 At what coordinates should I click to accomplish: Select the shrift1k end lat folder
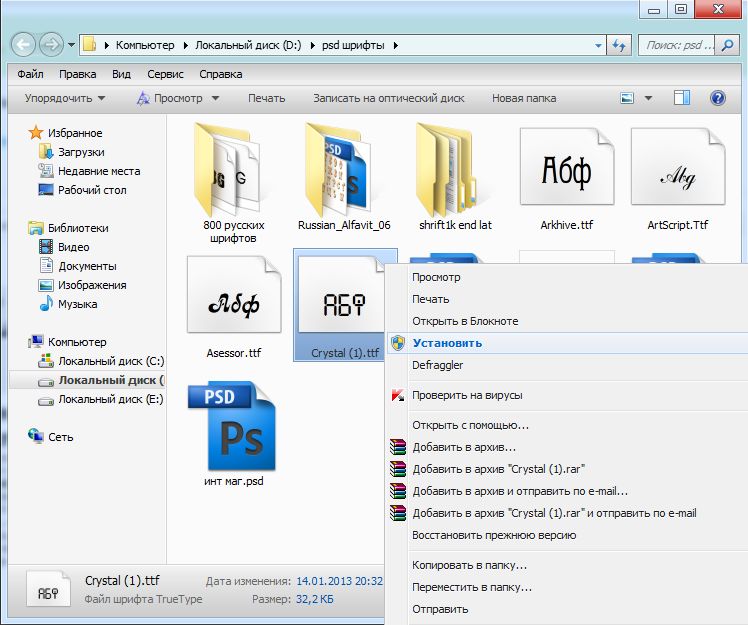[455, 177]
